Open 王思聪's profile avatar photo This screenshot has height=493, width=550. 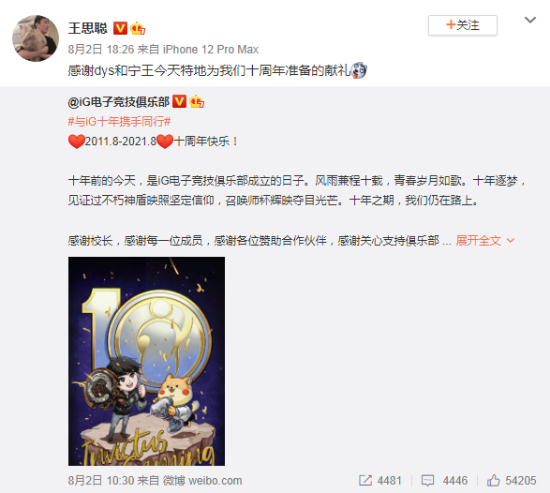coord(35,38)
